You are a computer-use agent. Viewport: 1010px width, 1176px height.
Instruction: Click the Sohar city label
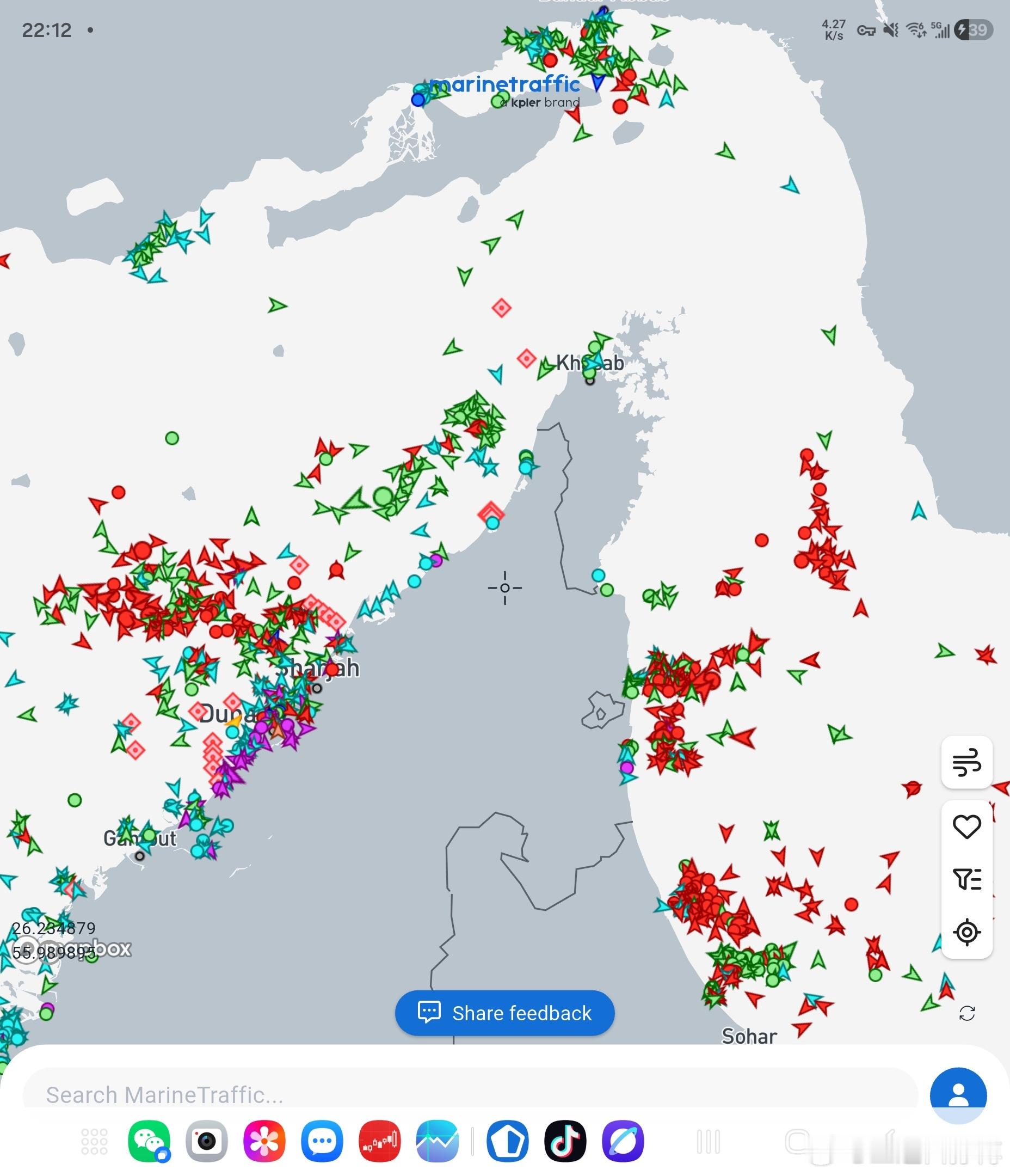pyautogui.click(x=749, y=1037)
